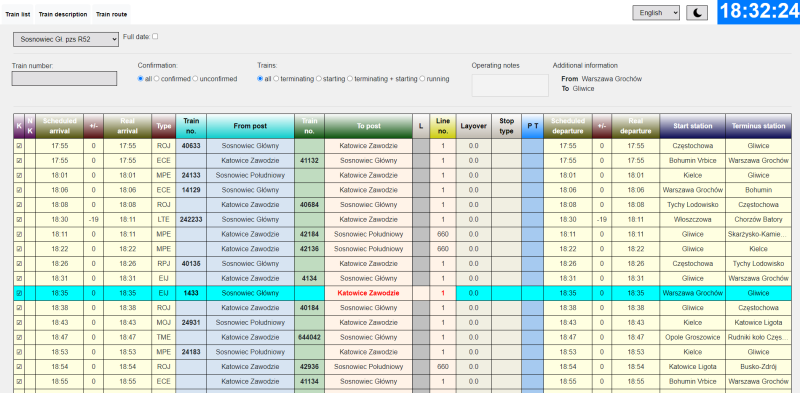Viewport: 800px width, 393px height.
Task: Click the Type column header
Action: click(x=164, y=126)
